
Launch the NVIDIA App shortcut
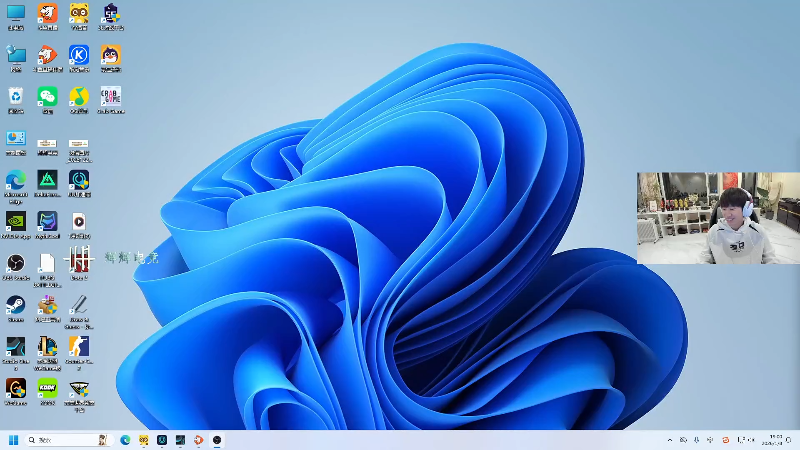tap(16, 226)
